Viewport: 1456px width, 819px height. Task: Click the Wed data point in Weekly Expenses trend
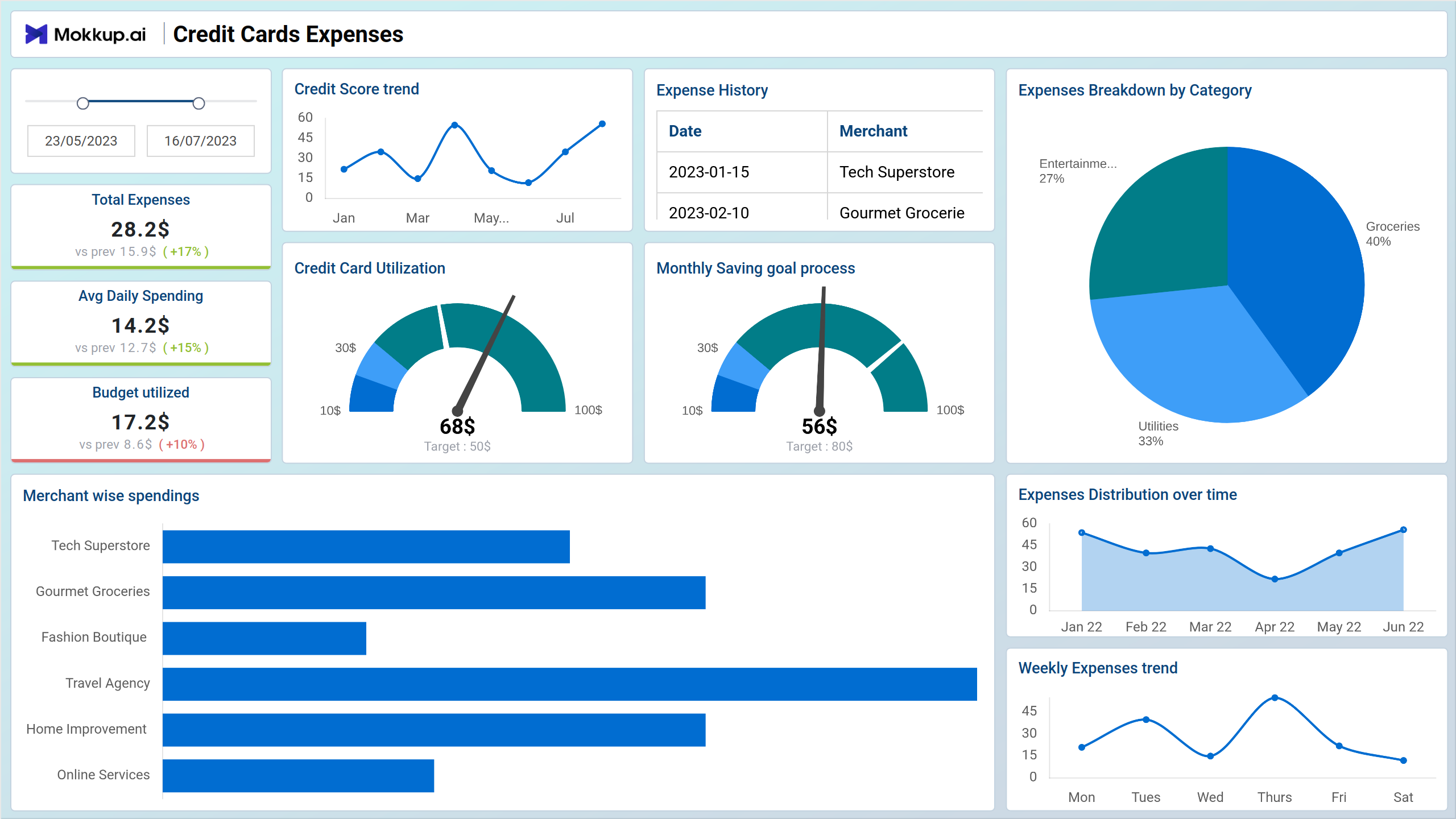pyautogui.click(x=1210, y=756)
